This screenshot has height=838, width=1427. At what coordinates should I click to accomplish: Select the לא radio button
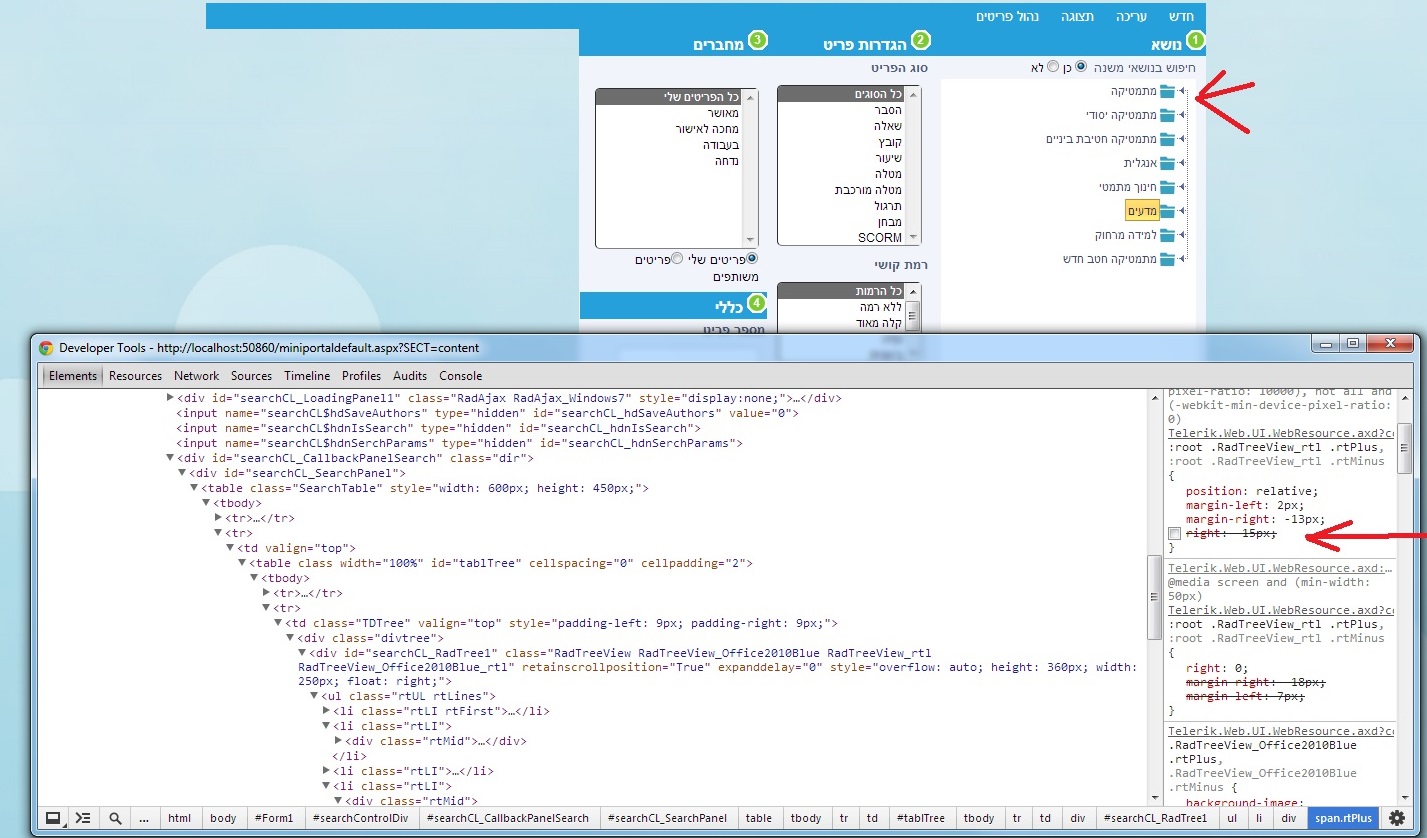pyautogui.click(x=1052, y=66)
